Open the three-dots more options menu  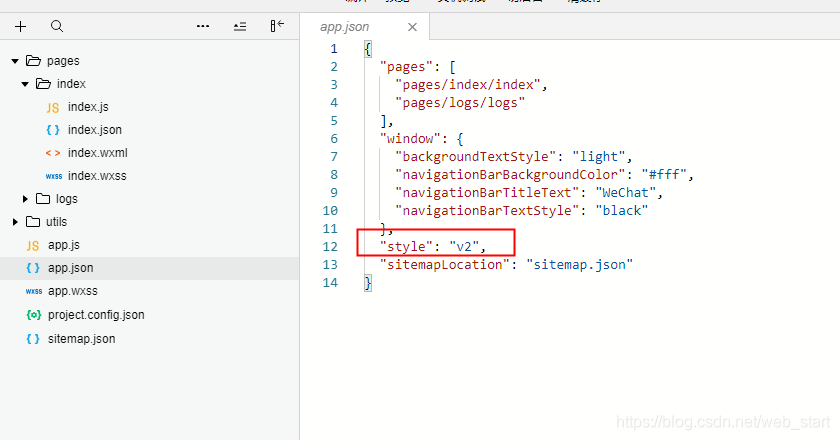[203, 26]
